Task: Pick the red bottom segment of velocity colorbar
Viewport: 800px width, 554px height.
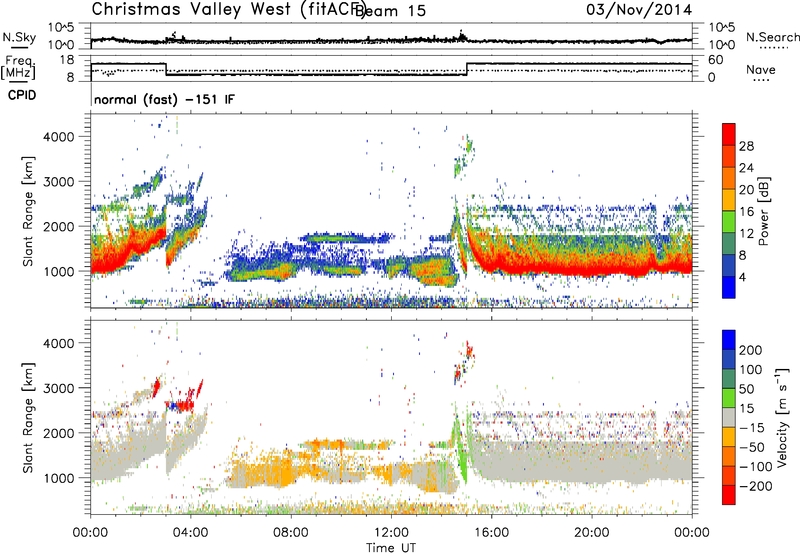Action: (x=729, y=495)
